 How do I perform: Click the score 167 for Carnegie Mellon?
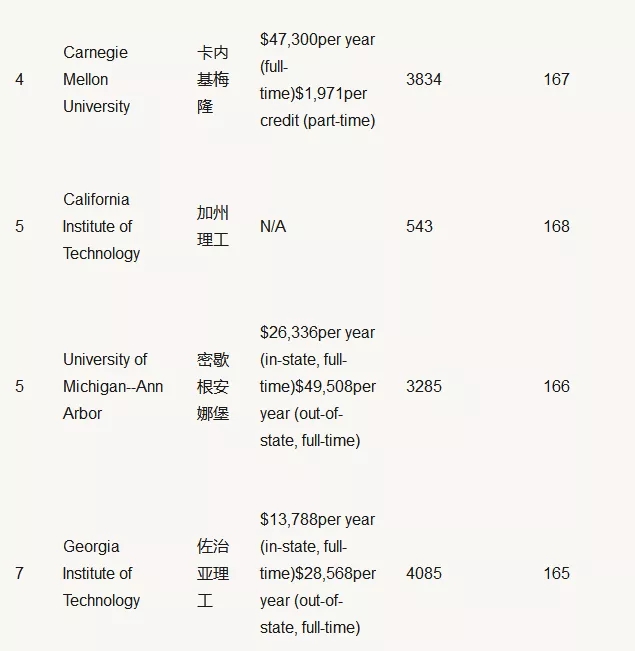click(557, 79)
